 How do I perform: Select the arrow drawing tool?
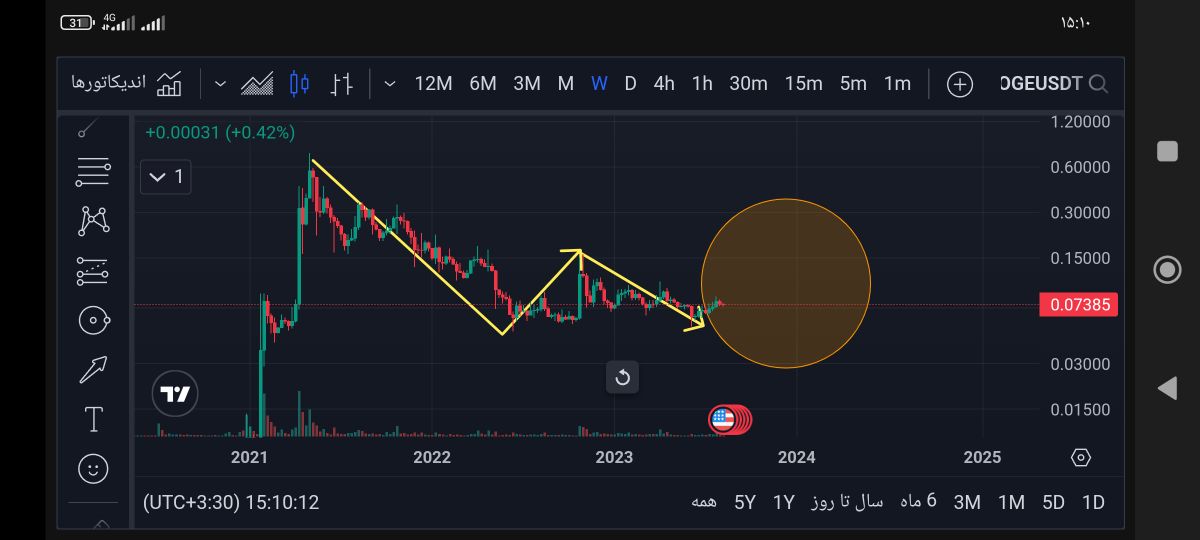[93, 370]
